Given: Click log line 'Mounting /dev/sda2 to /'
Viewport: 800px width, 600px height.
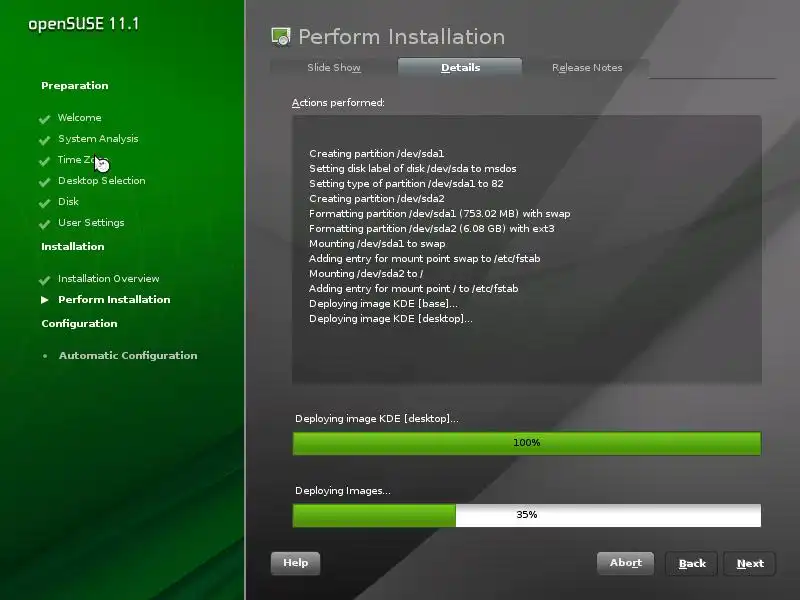Looking at the screenshot, I should (366, 273).
